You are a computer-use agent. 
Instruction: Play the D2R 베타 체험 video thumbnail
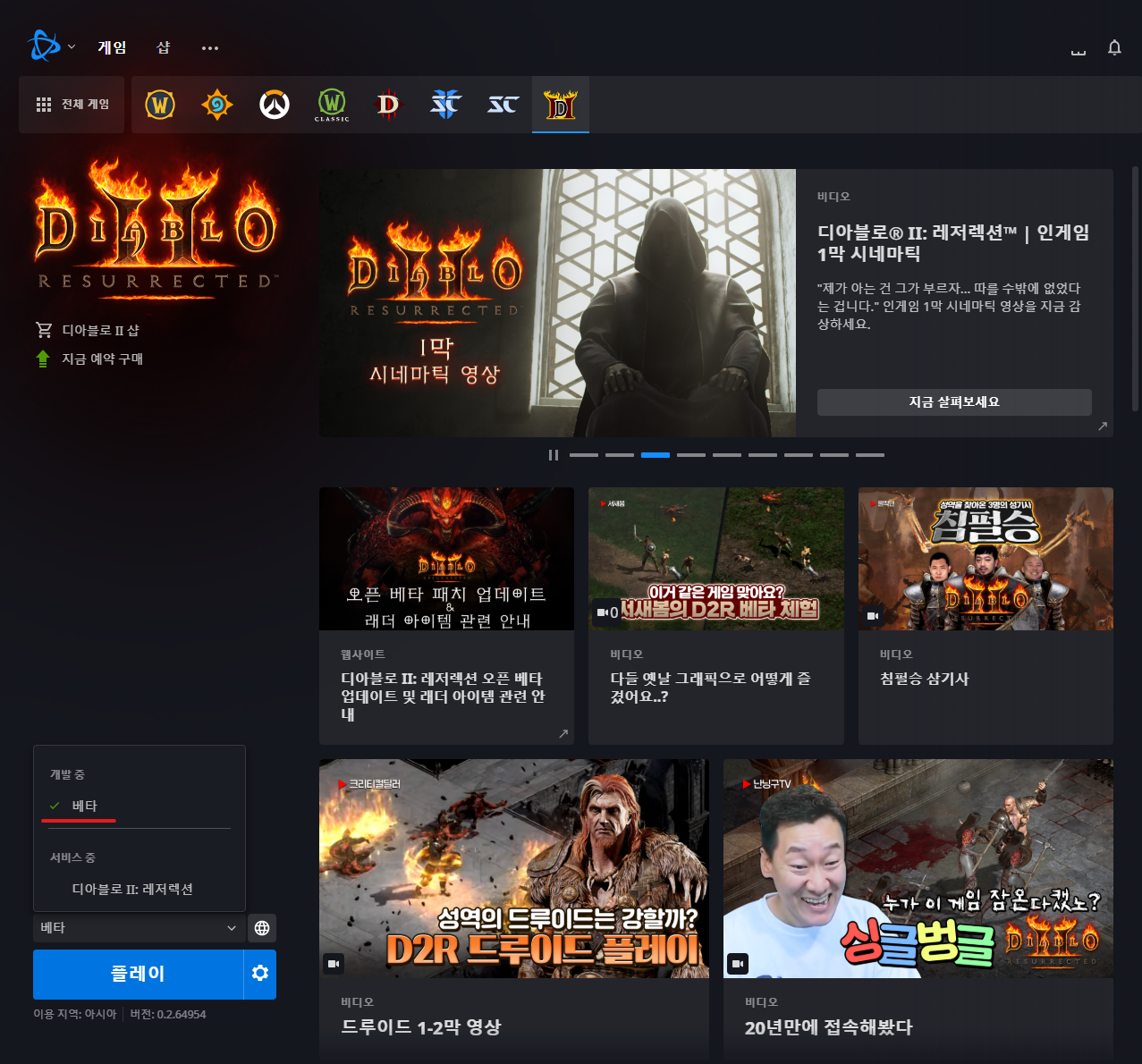pos(716,559)
